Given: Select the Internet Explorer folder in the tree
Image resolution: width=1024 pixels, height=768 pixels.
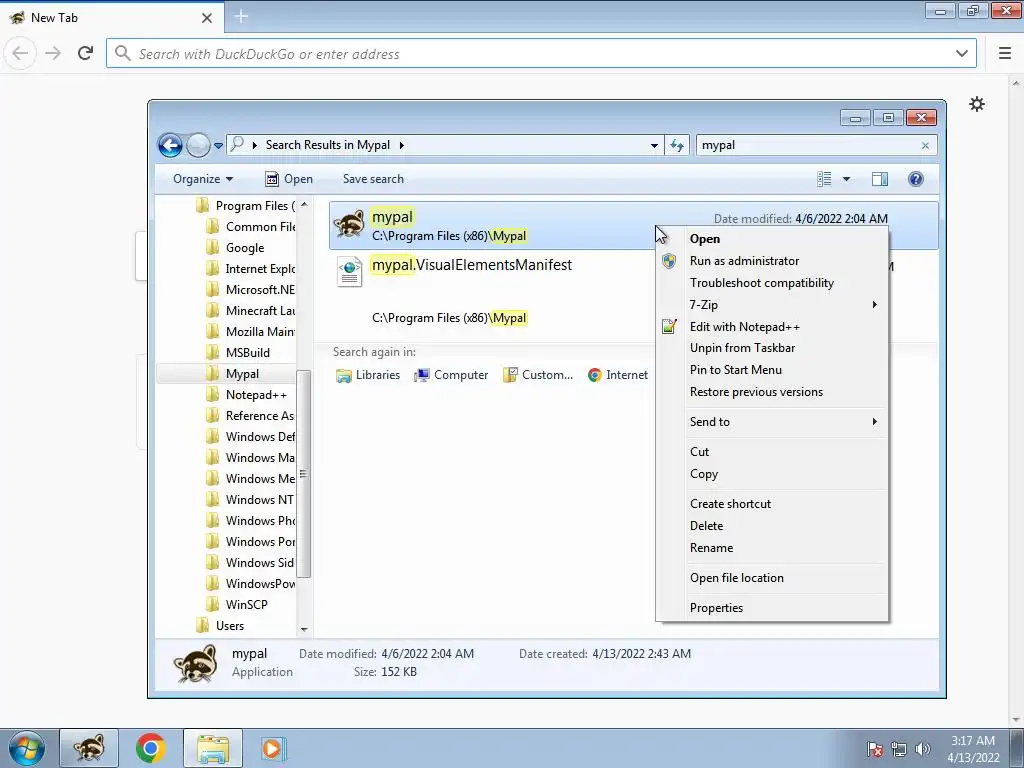Looking at the screenshot, I should (x=251, y=268).
